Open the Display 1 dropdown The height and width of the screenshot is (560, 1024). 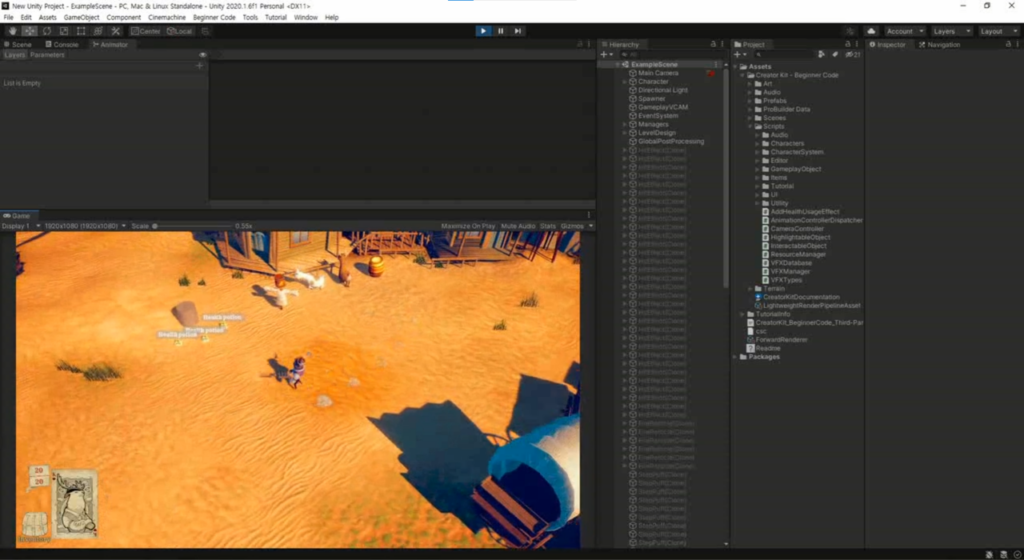tap(21, 226)
